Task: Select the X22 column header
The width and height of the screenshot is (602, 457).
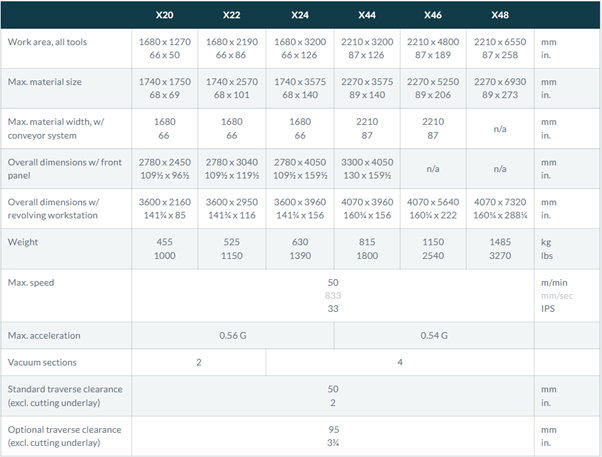Action: point(232,15)
